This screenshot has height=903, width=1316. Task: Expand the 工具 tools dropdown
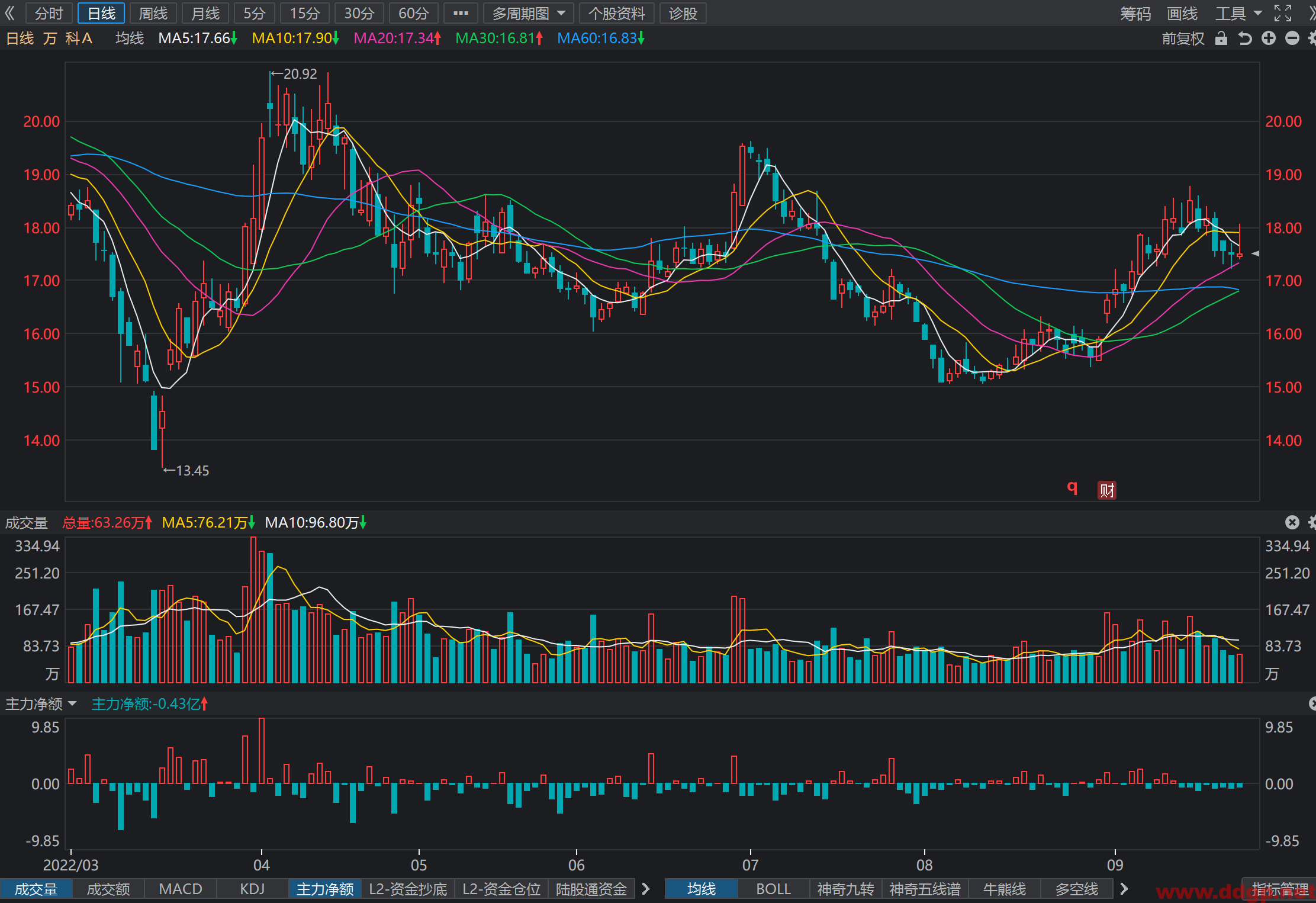tap(1238, 13)
